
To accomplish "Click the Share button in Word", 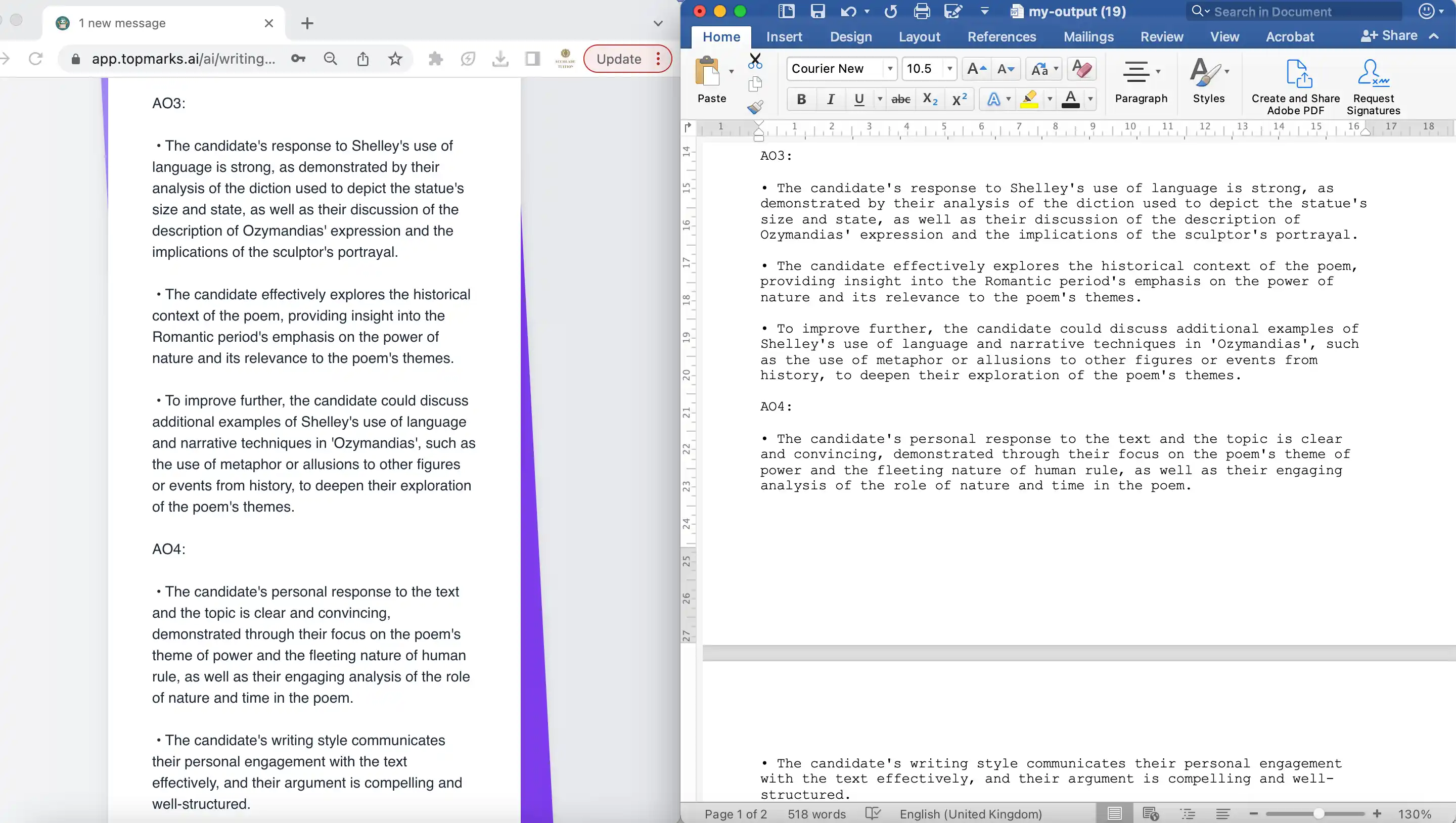I will click(1389, 35).
